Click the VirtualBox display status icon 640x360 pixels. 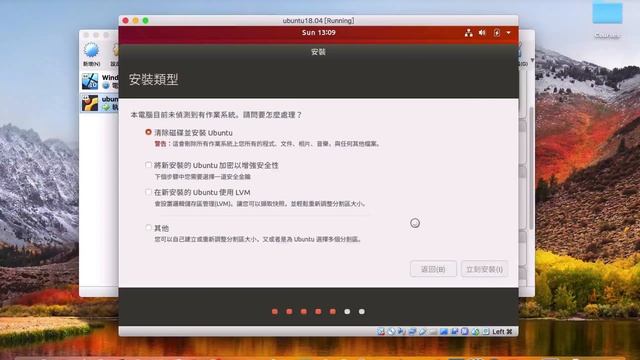point(444,331)
